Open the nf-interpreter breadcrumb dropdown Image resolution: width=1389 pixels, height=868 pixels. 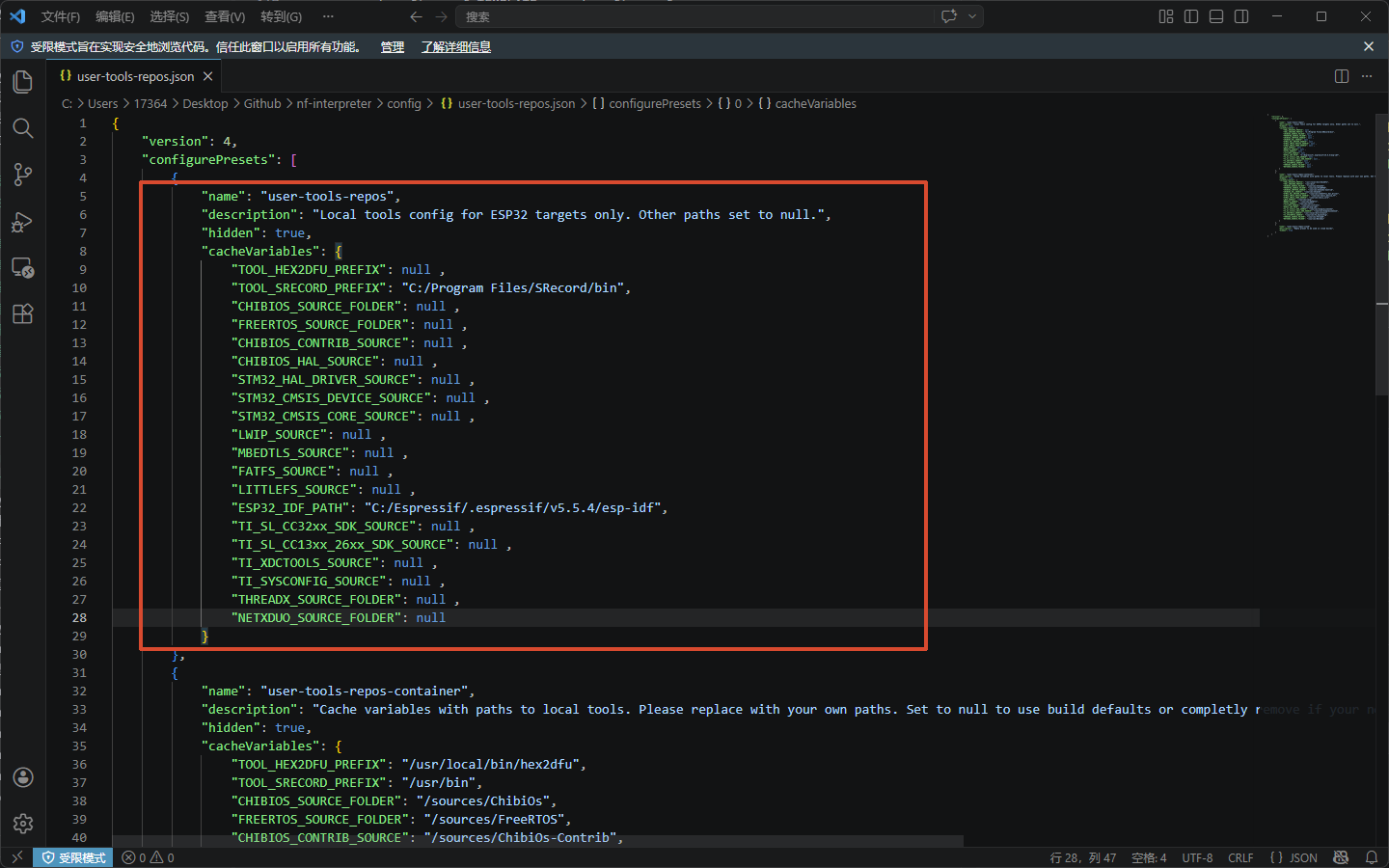(x=334, y=103)
